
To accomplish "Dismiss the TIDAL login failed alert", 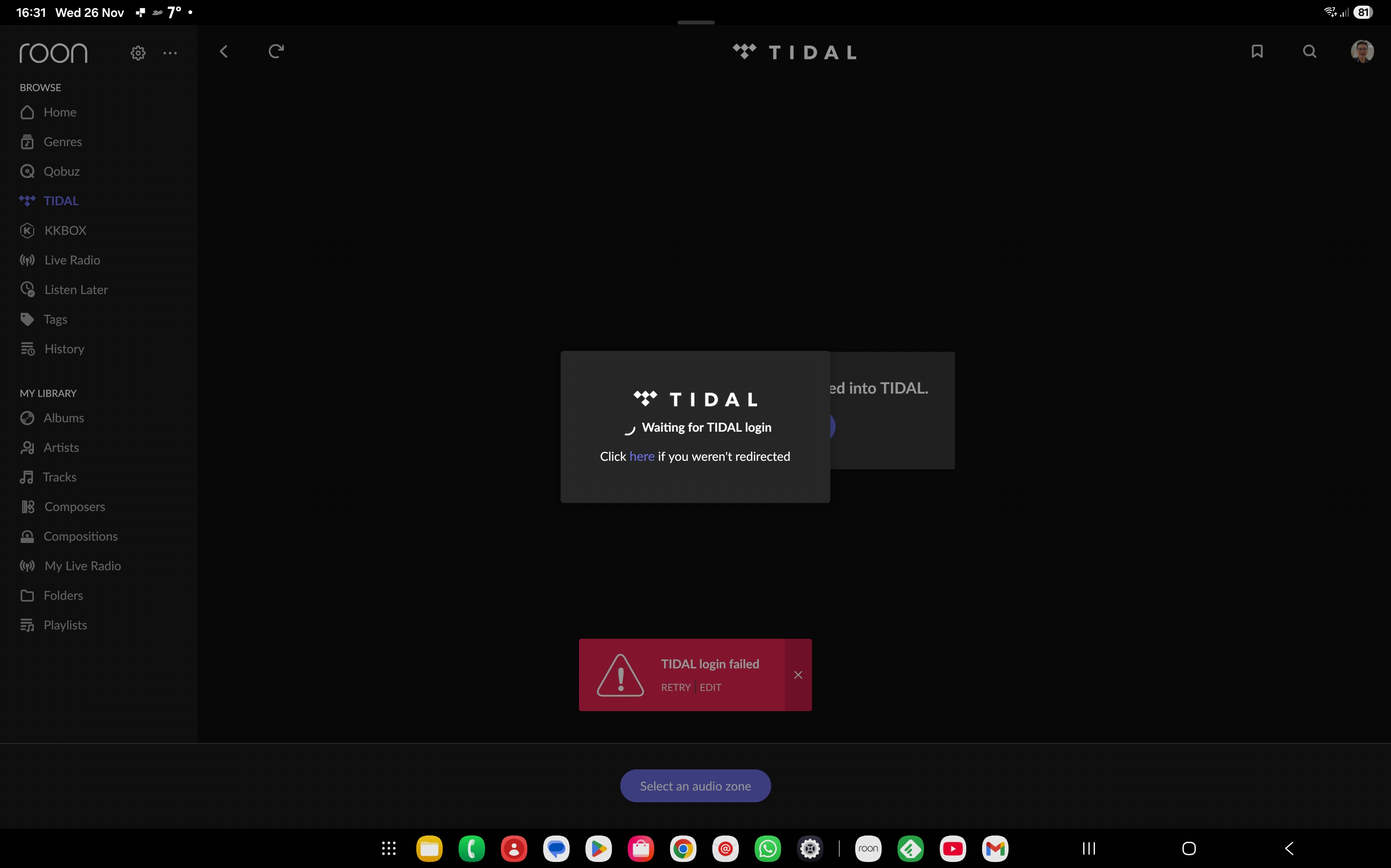I will coord(798,675).
